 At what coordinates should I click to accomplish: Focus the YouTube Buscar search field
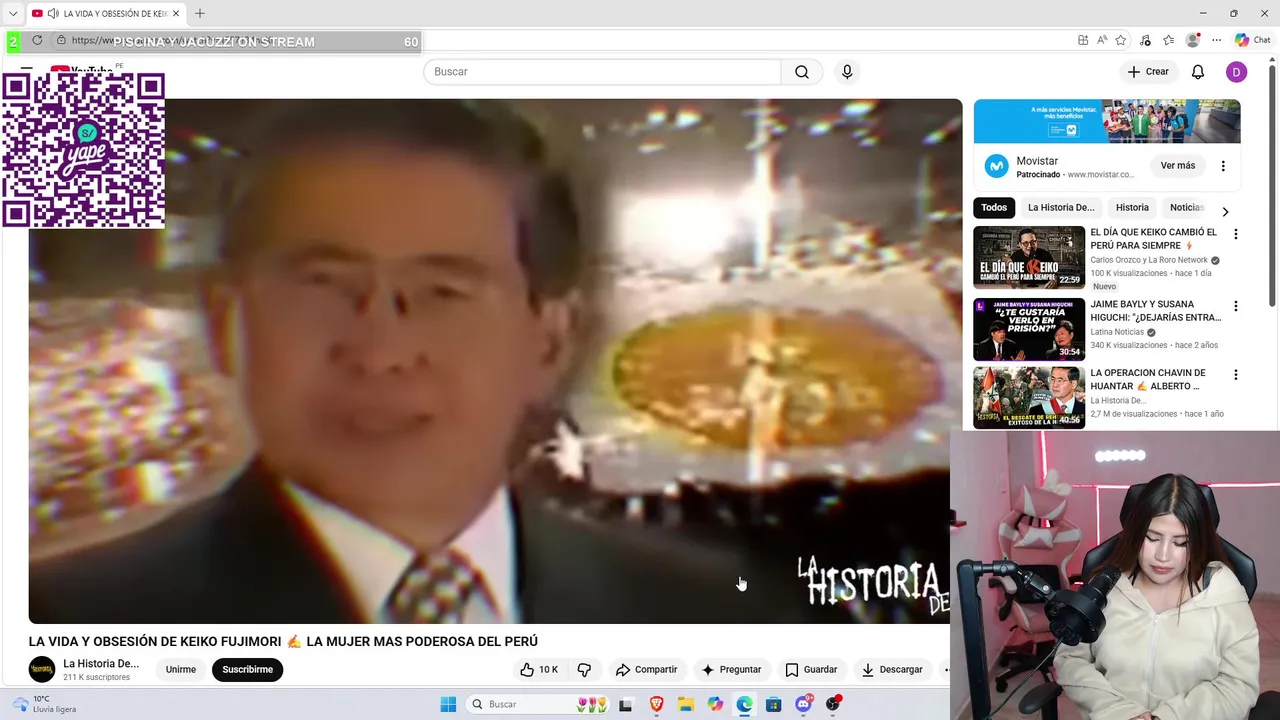point(602,72)
